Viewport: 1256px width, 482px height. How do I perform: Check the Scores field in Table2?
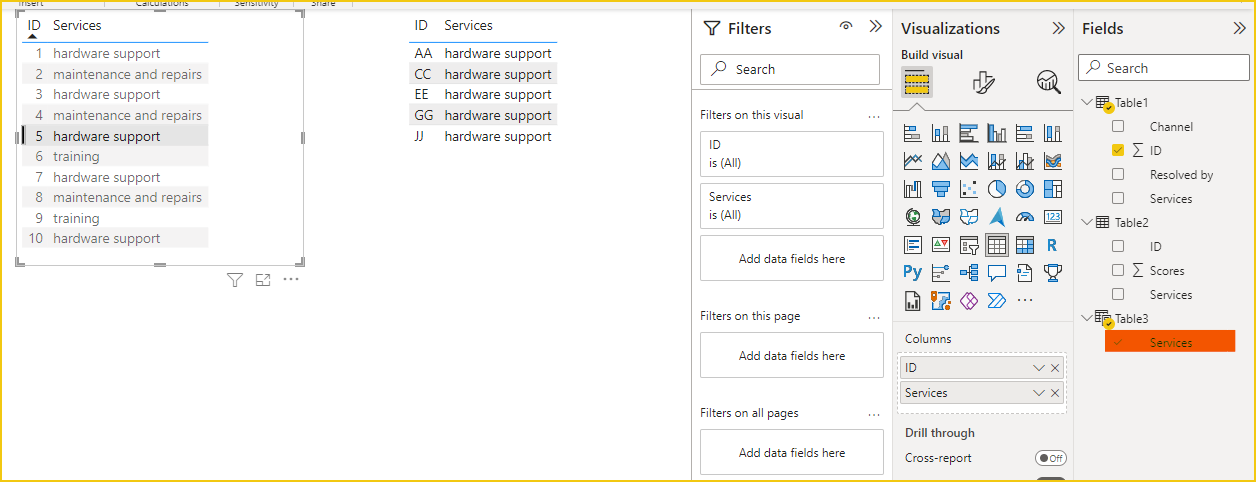point(1118,270)
